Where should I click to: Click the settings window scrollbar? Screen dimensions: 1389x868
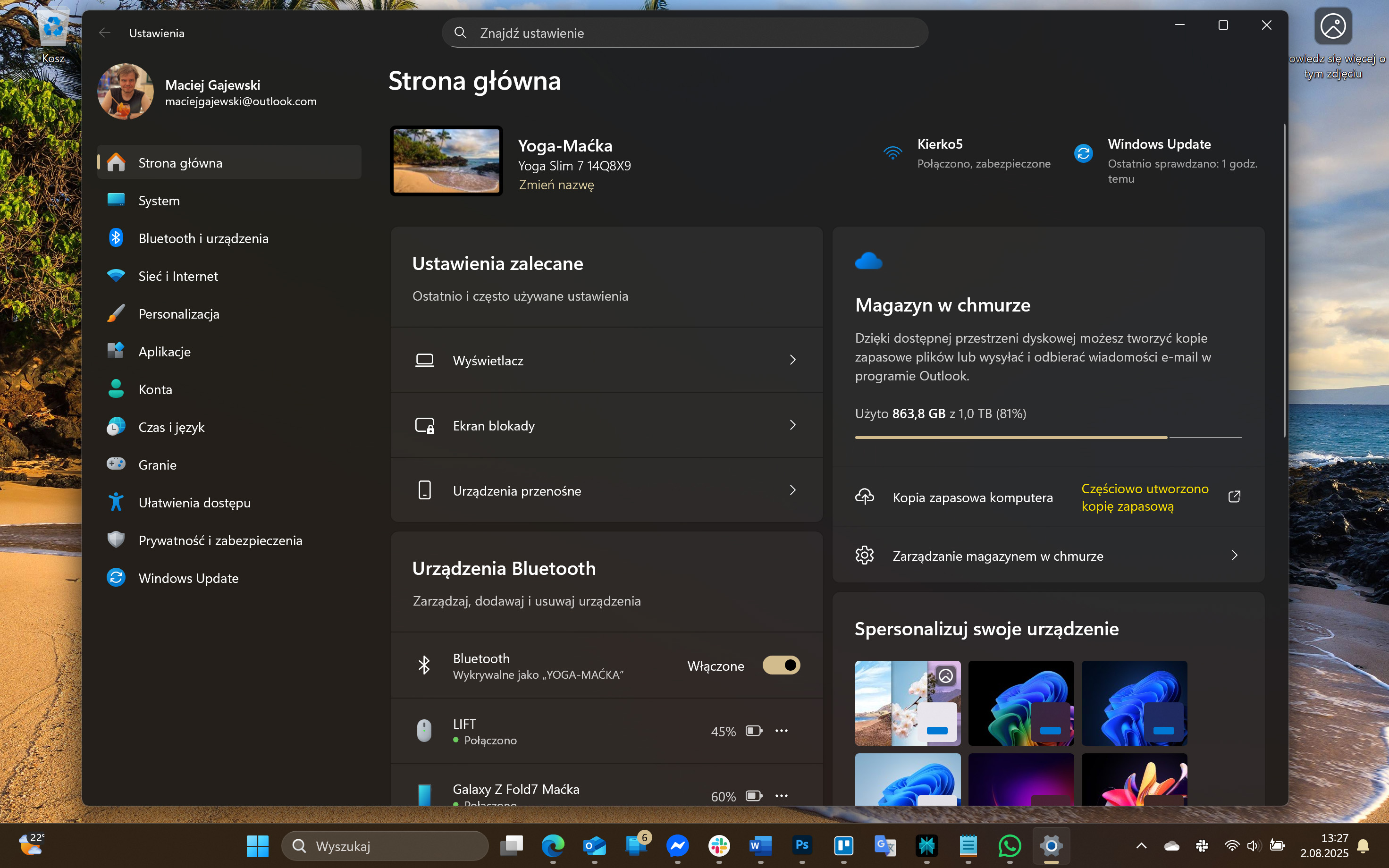point(1284,280)
